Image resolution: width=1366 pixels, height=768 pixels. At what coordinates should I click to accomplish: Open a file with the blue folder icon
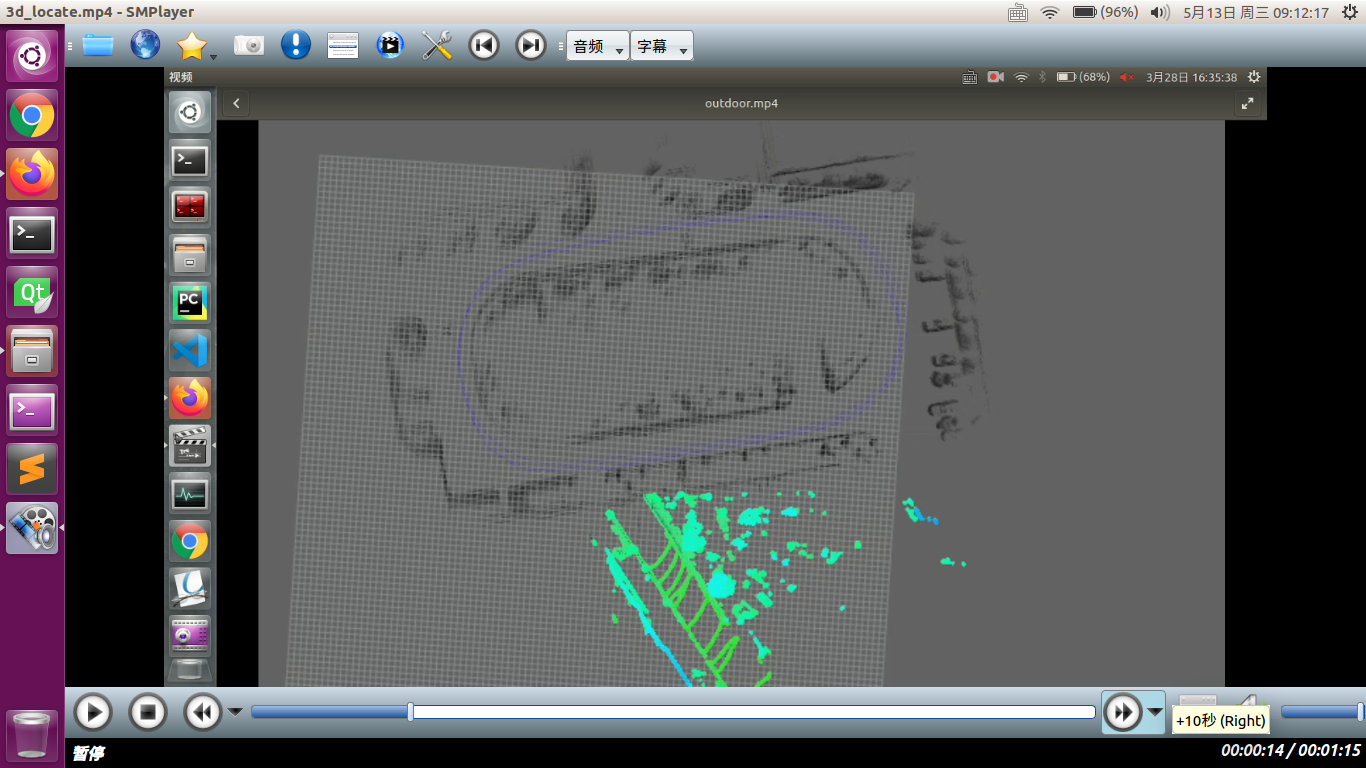[97, 45]
